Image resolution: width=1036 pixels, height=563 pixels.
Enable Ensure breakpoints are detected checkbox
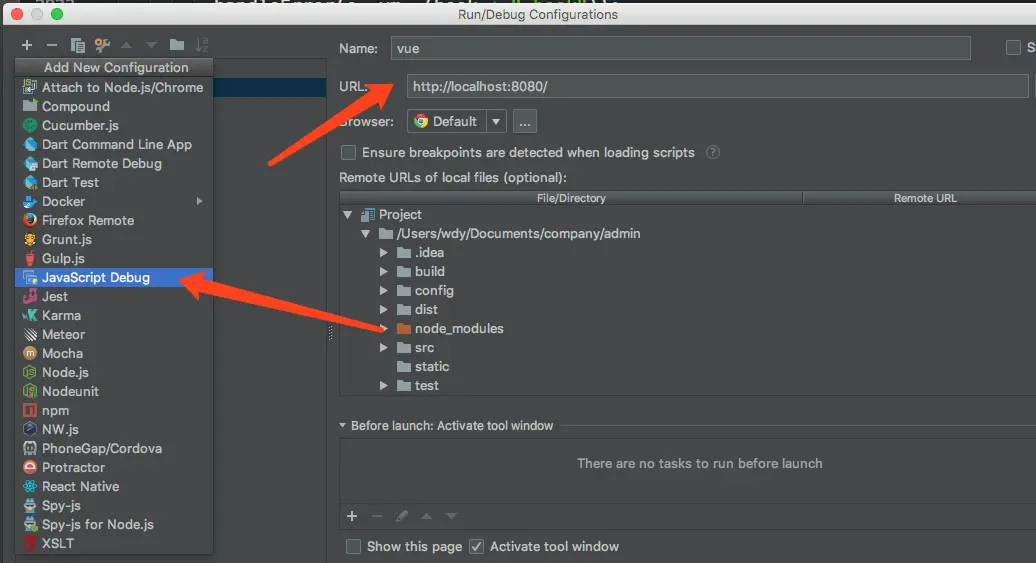coord(348,153)
